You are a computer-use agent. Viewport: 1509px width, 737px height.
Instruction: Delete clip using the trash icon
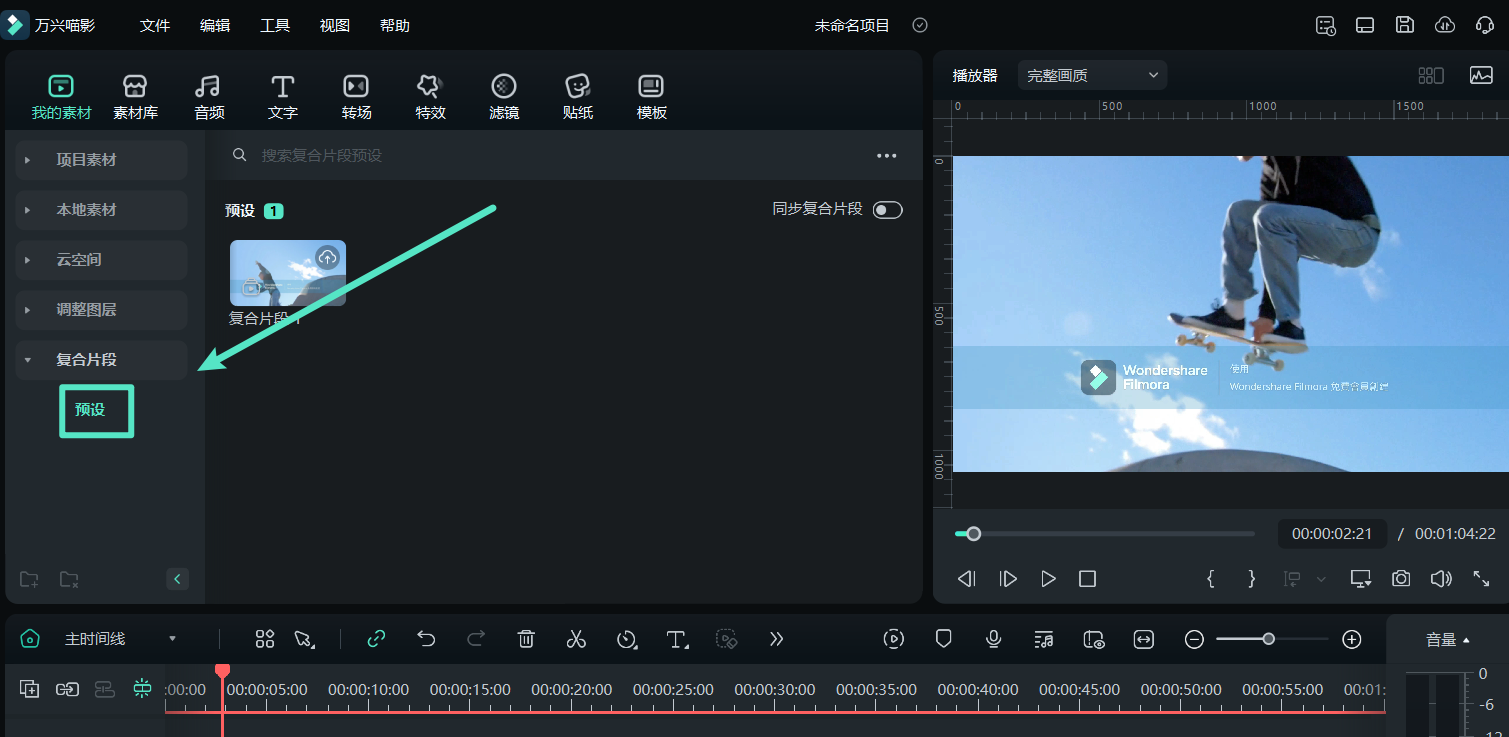coord(526,638)
